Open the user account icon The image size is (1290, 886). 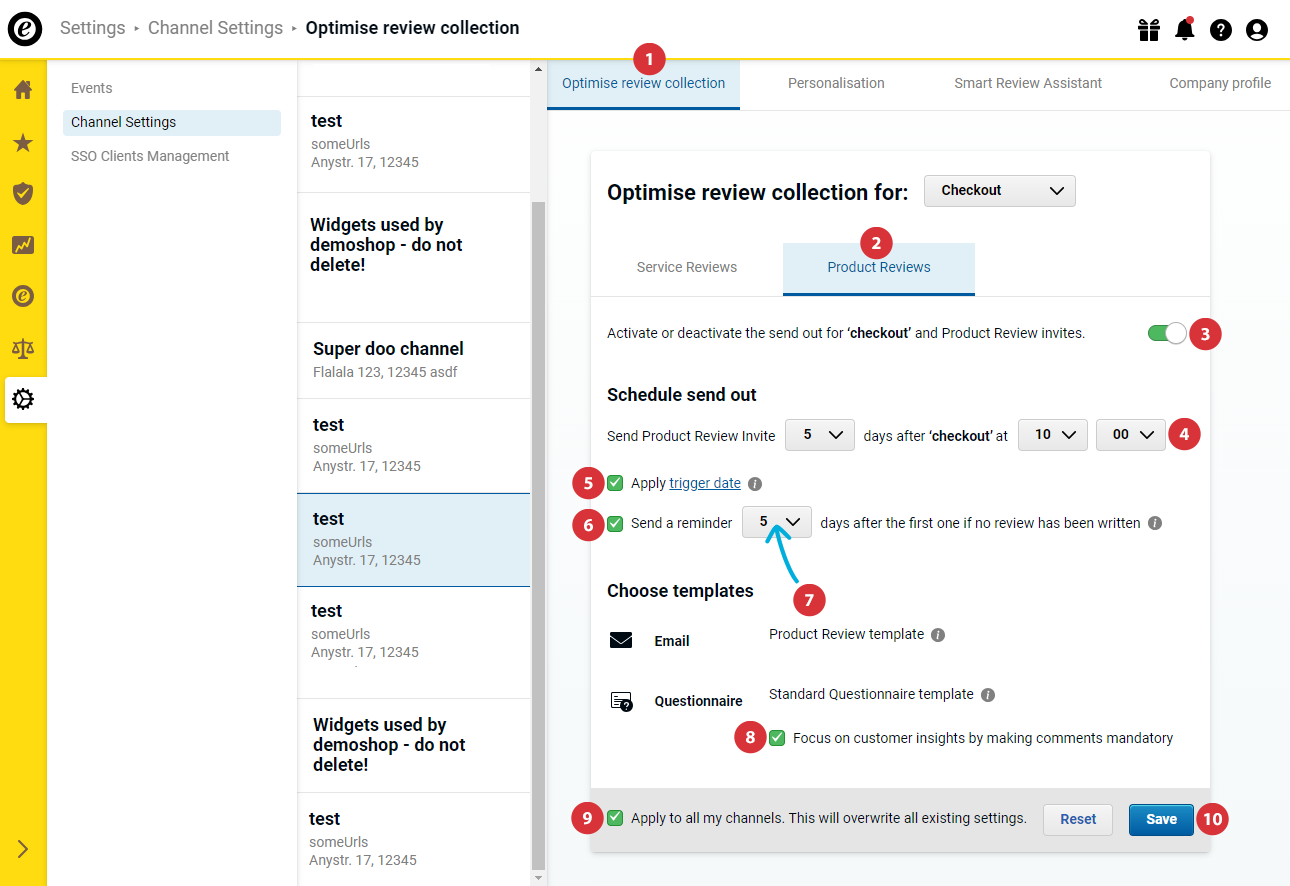pyautogui.click(x=1257, y=30)
